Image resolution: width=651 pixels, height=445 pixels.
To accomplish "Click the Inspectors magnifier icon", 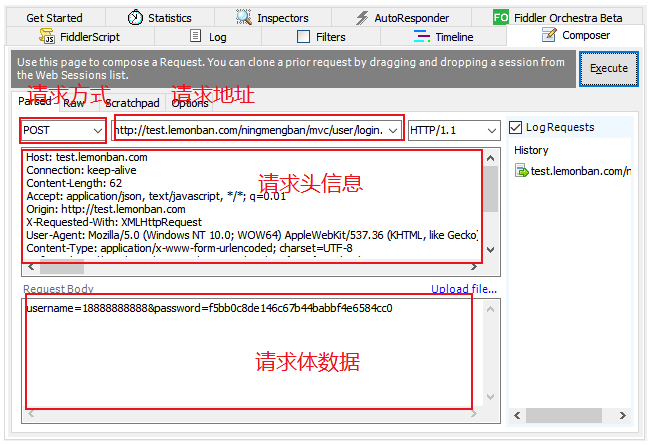I will click(244, 17).
